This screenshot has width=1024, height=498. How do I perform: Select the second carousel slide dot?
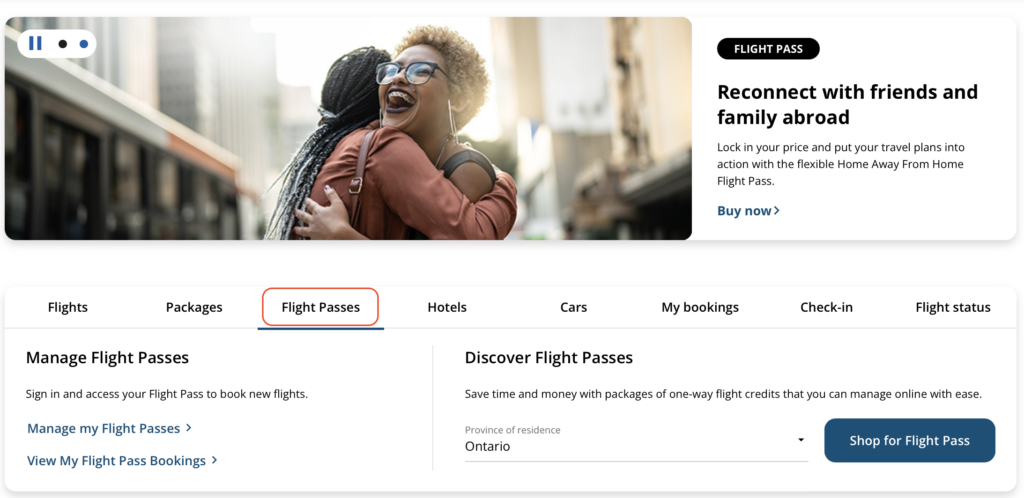[x=84, y=44]
